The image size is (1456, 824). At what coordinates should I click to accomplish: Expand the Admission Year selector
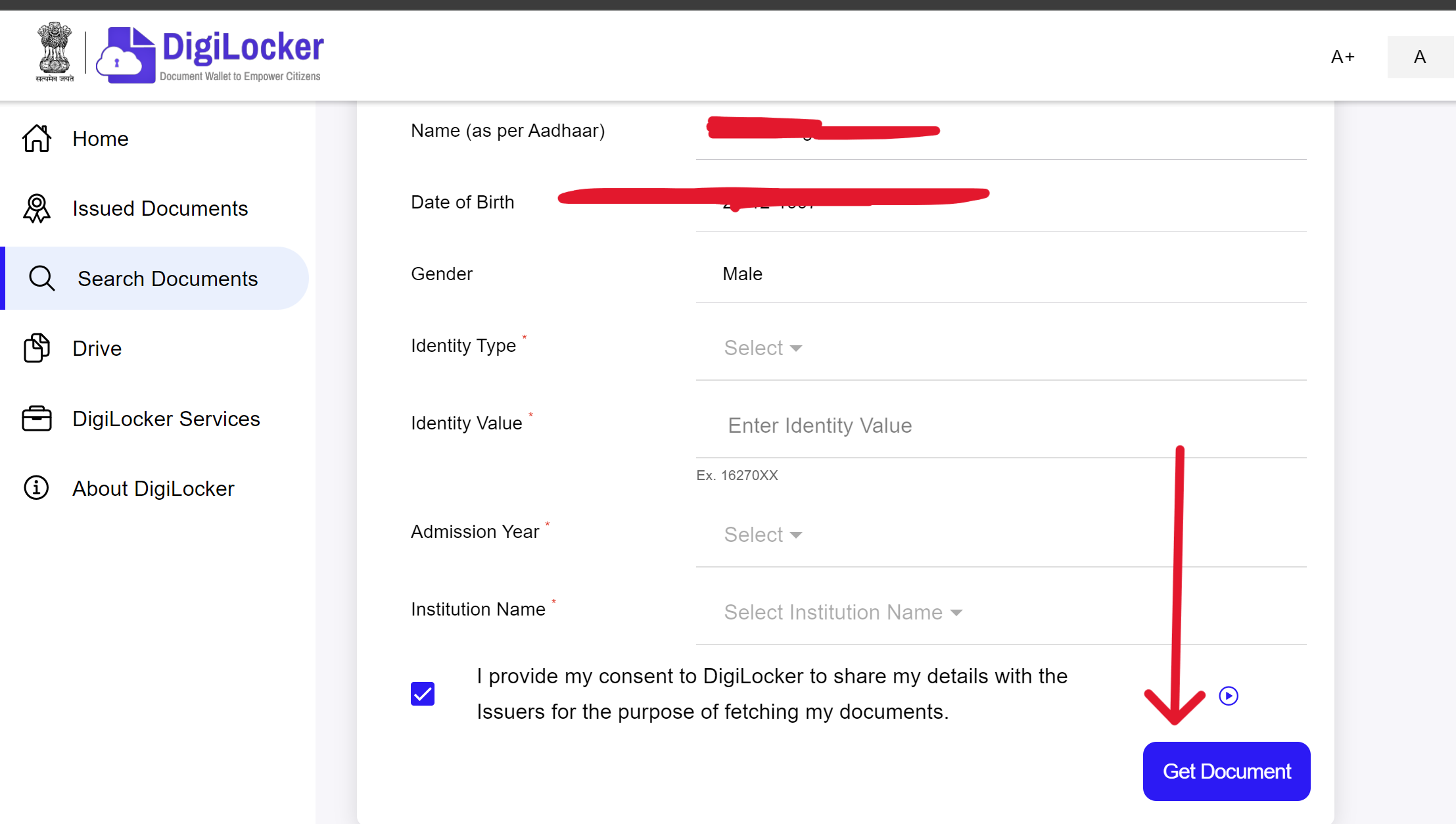[x=763, y=534]
